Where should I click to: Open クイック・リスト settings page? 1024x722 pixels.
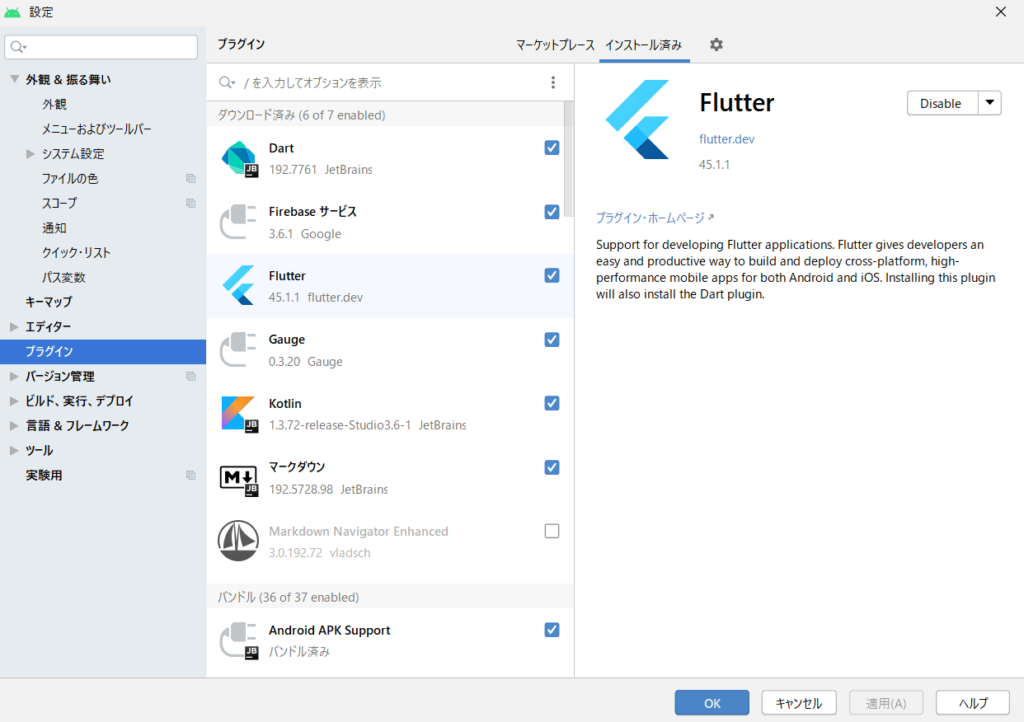[x=76, y=253]
